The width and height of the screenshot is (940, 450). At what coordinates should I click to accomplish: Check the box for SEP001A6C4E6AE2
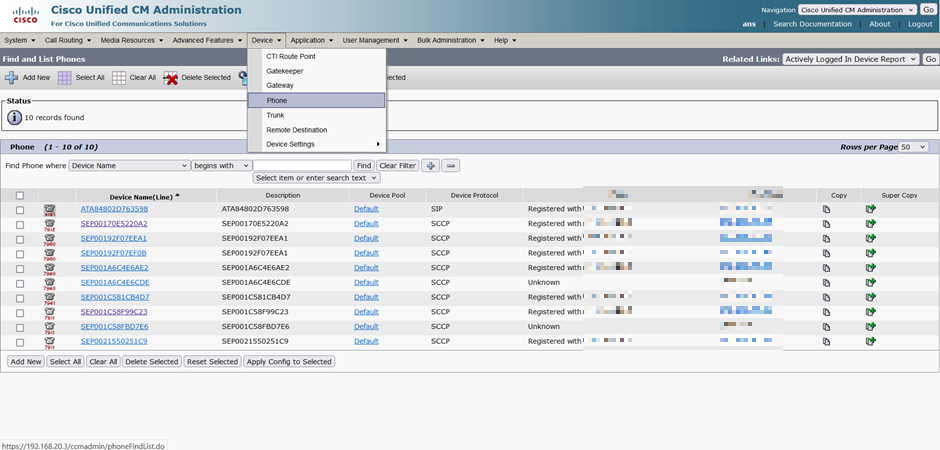[20, 268]
